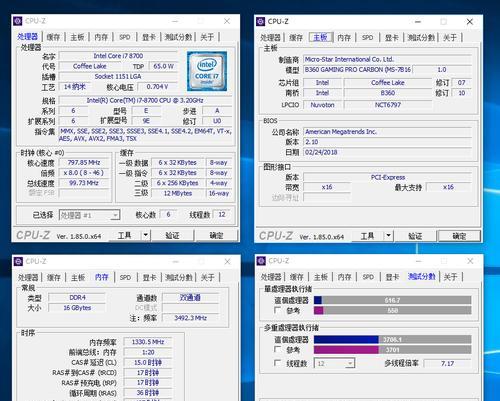Click the BIOS date 02/24/2018

[x=388, y=152]
